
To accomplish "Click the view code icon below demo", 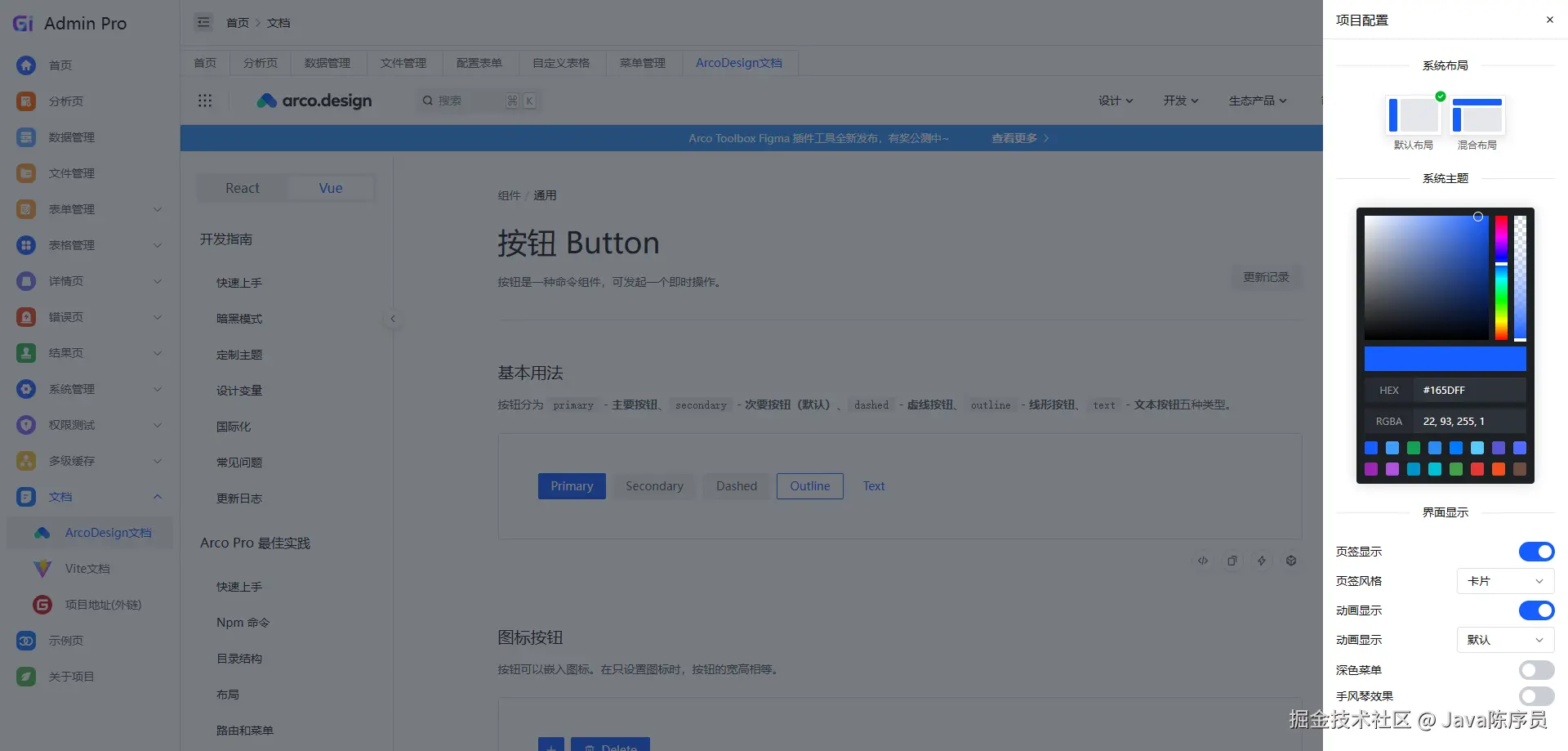I will pos(1203,561).
